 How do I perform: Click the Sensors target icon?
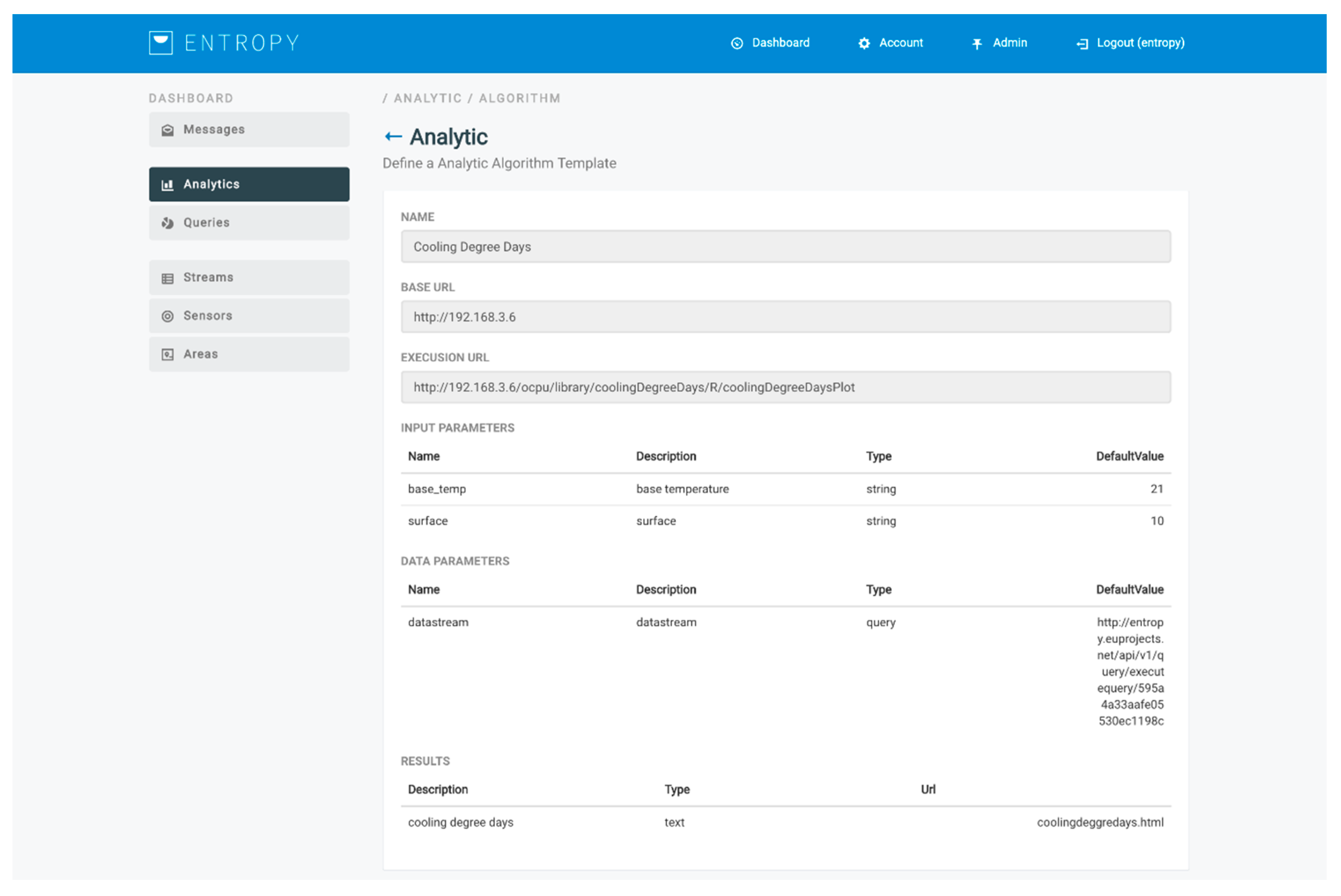167,316
